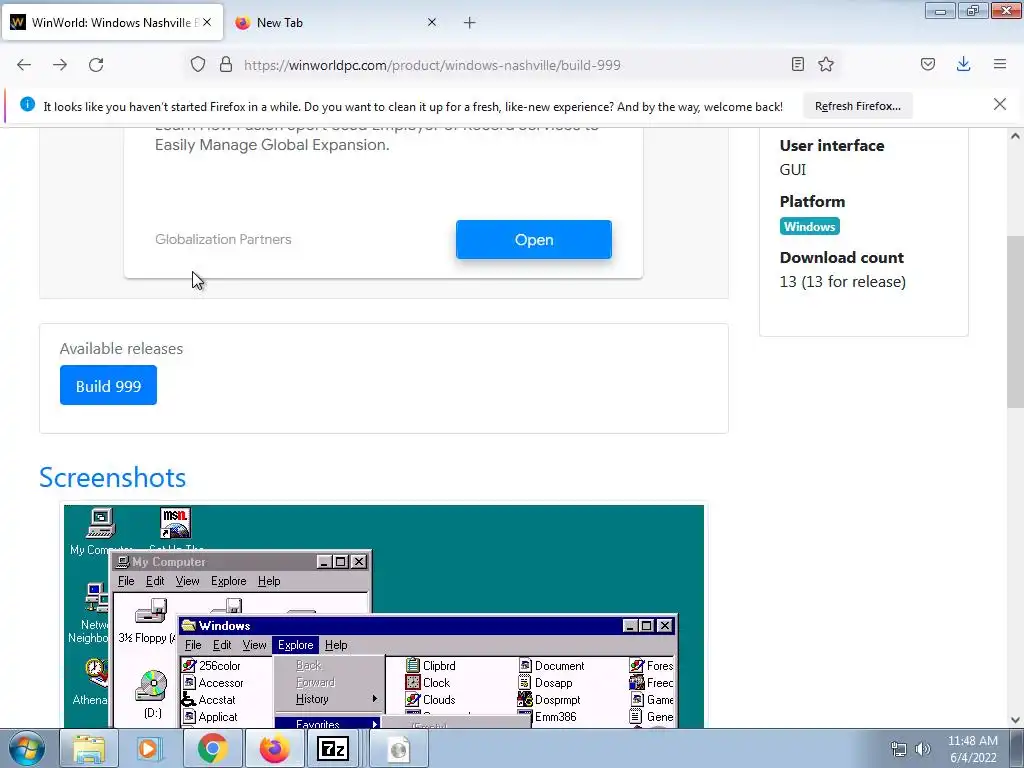Screen dimensions: 1024x768
Task: Open a new tab with plus button
Action: pyautogui.click(x=470, y=23)
